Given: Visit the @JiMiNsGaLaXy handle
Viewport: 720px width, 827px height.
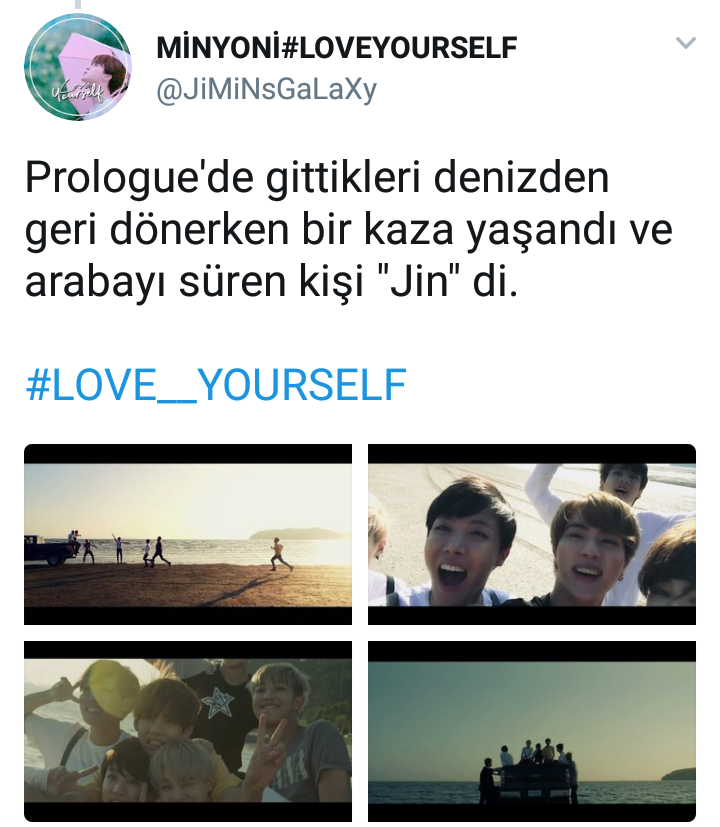Looking at the screenshot, I should [266, 90].
